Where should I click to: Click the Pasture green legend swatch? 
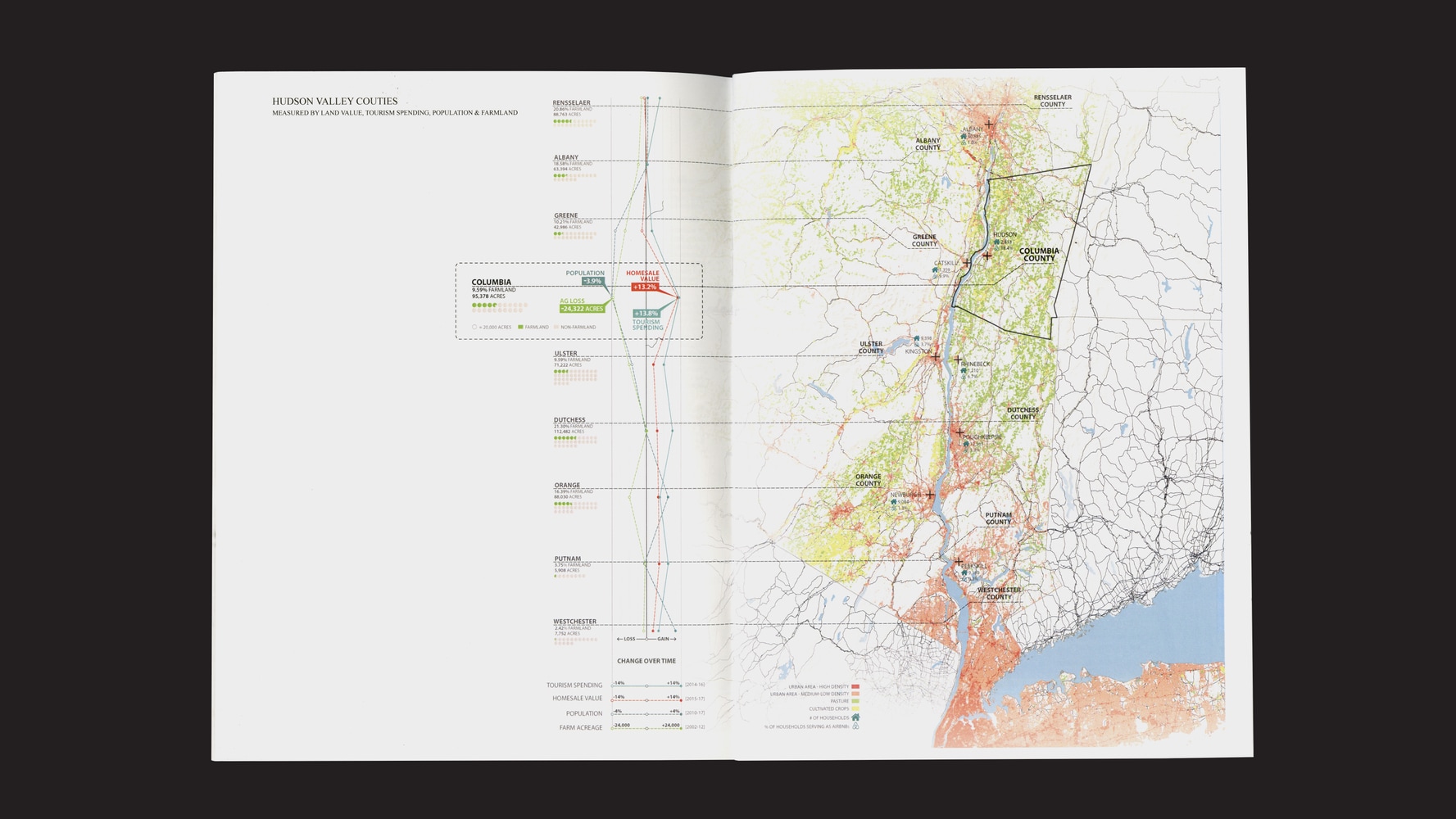pyautogui.click(x=855, y=701)
